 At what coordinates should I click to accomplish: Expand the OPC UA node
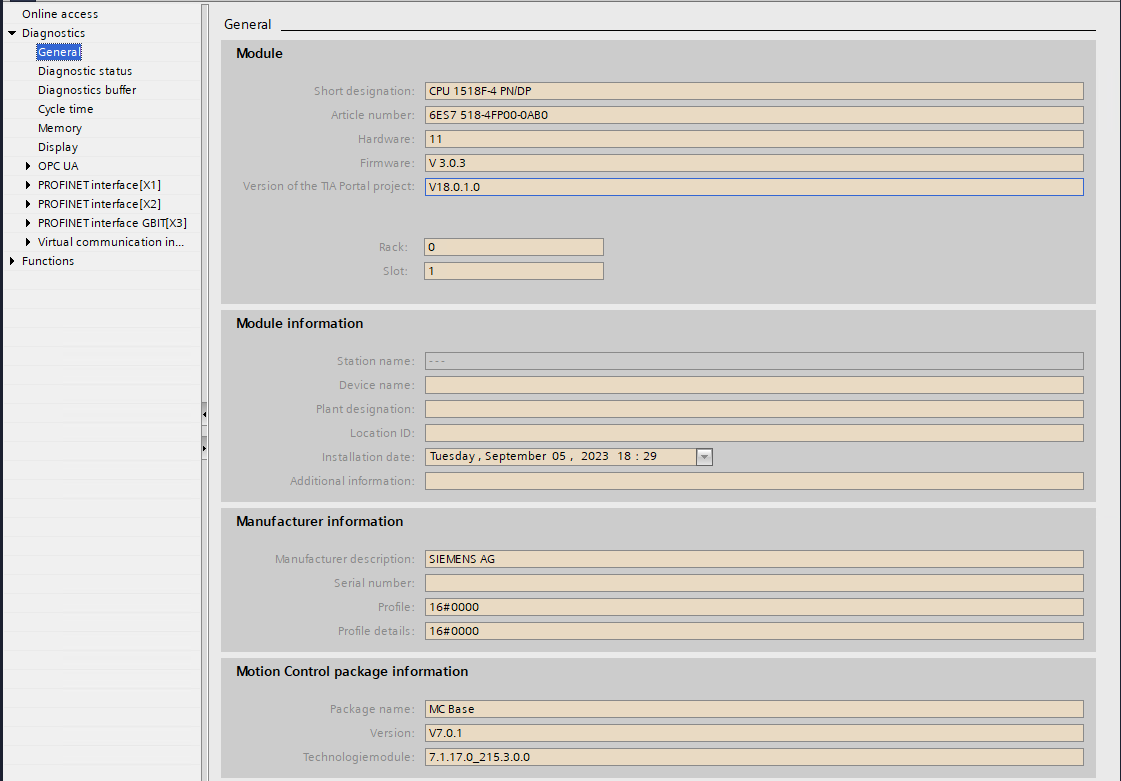coord(28,166)
